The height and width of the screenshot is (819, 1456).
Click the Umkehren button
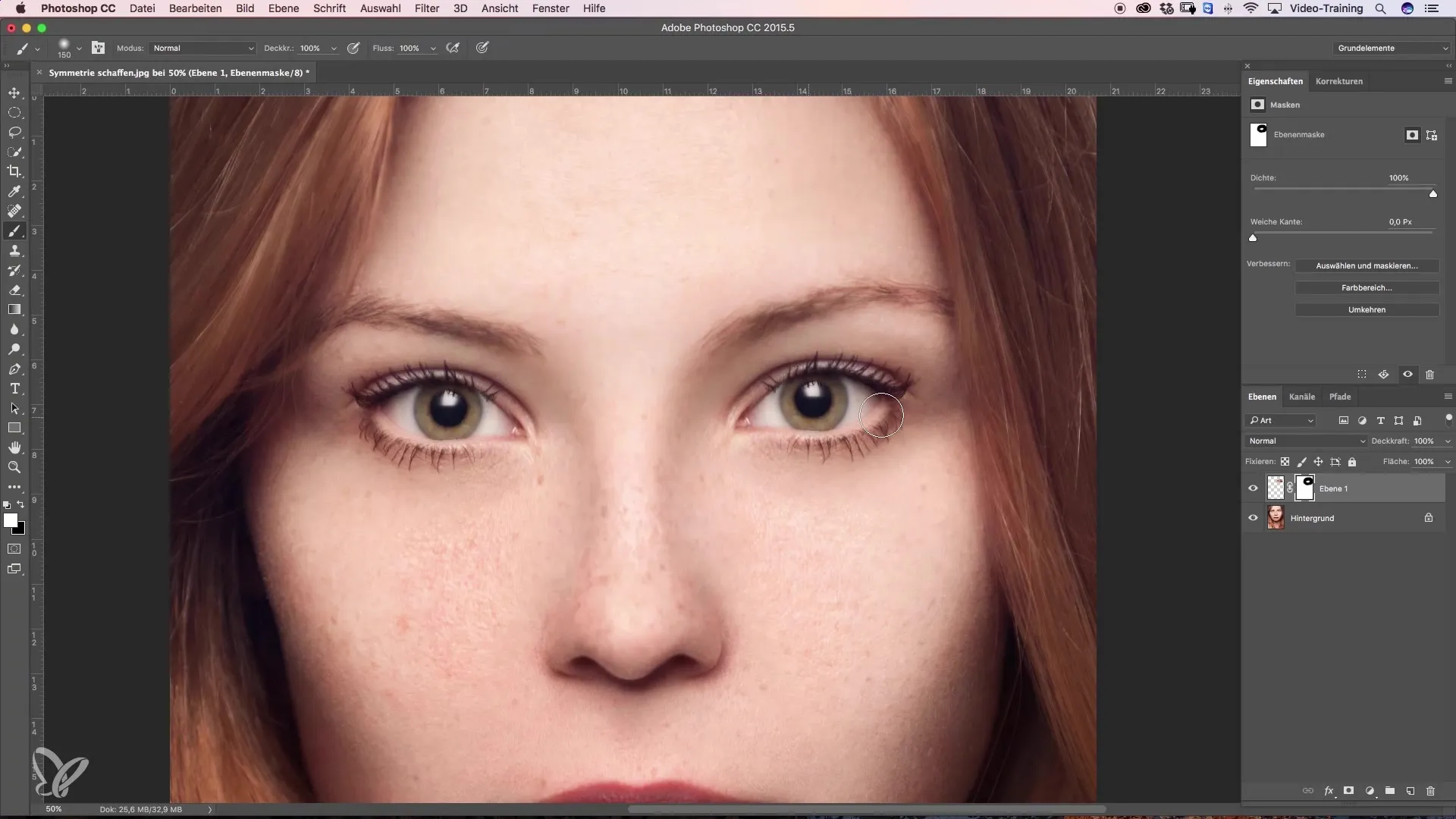(1367, 310)
